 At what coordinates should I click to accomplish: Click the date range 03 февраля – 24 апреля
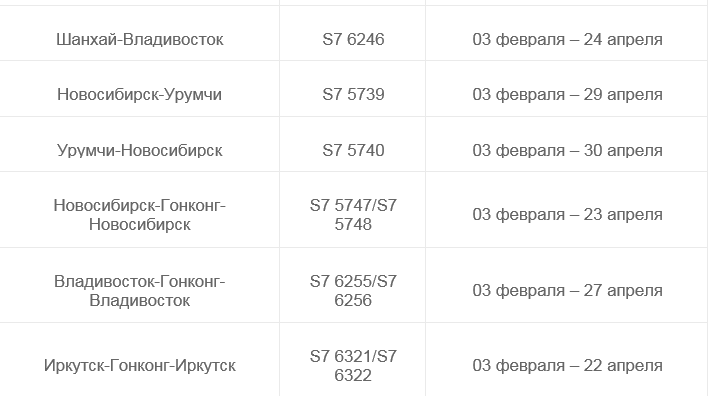point(567,39)
